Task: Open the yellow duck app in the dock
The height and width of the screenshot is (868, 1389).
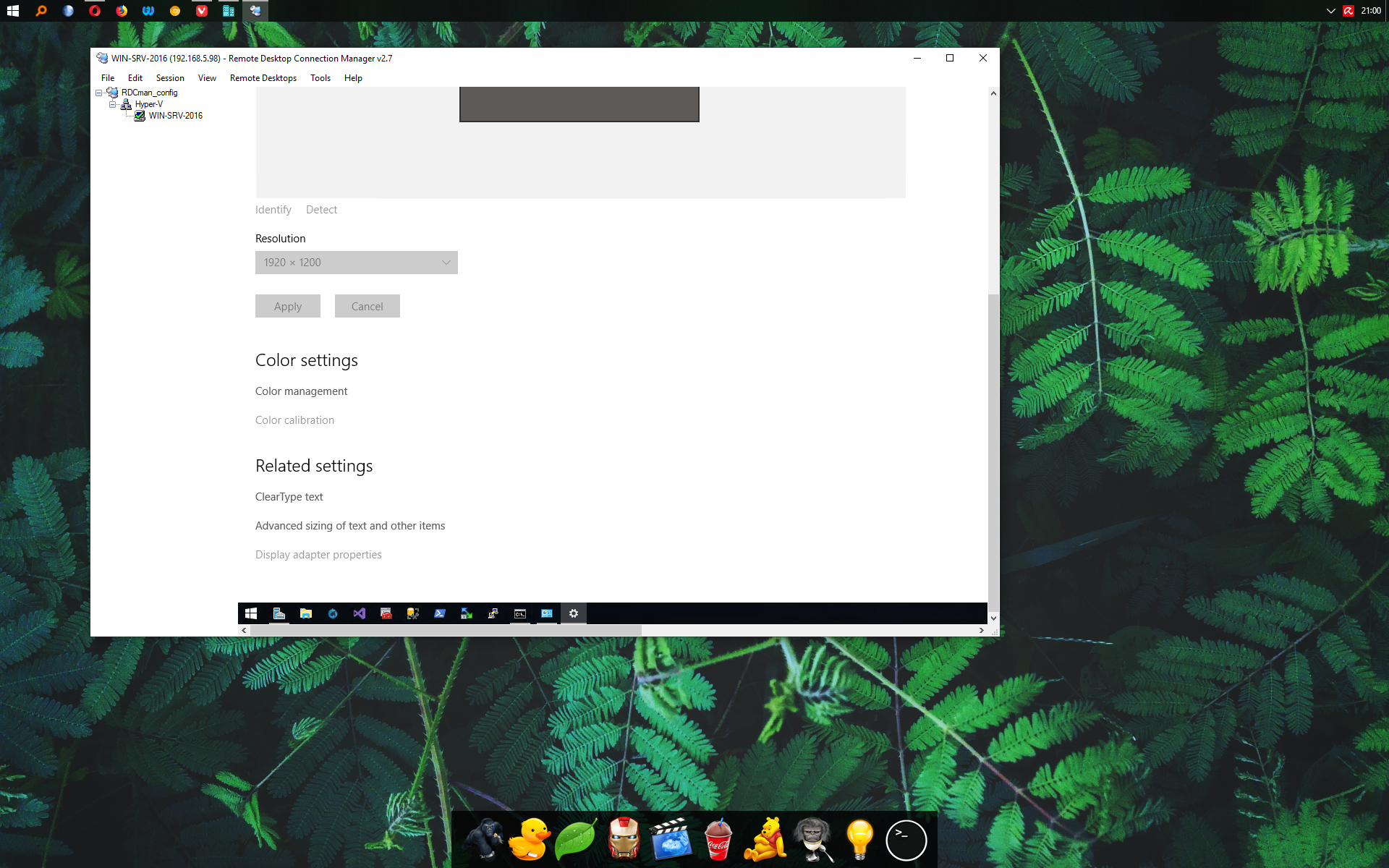Action: pos(529,840)
